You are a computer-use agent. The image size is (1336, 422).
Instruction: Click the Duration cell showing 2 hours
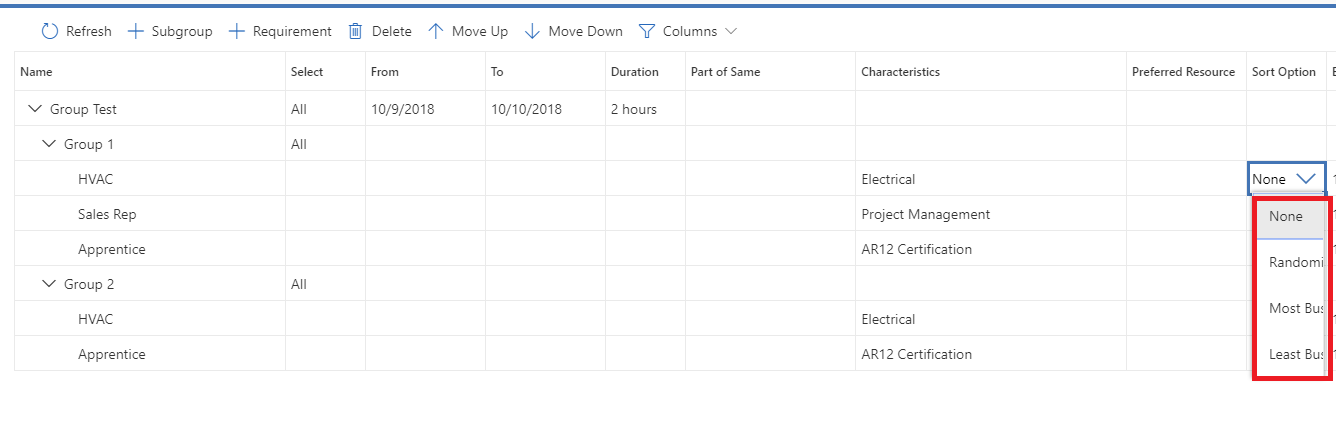pyautogui.click(x=633, y=109)
